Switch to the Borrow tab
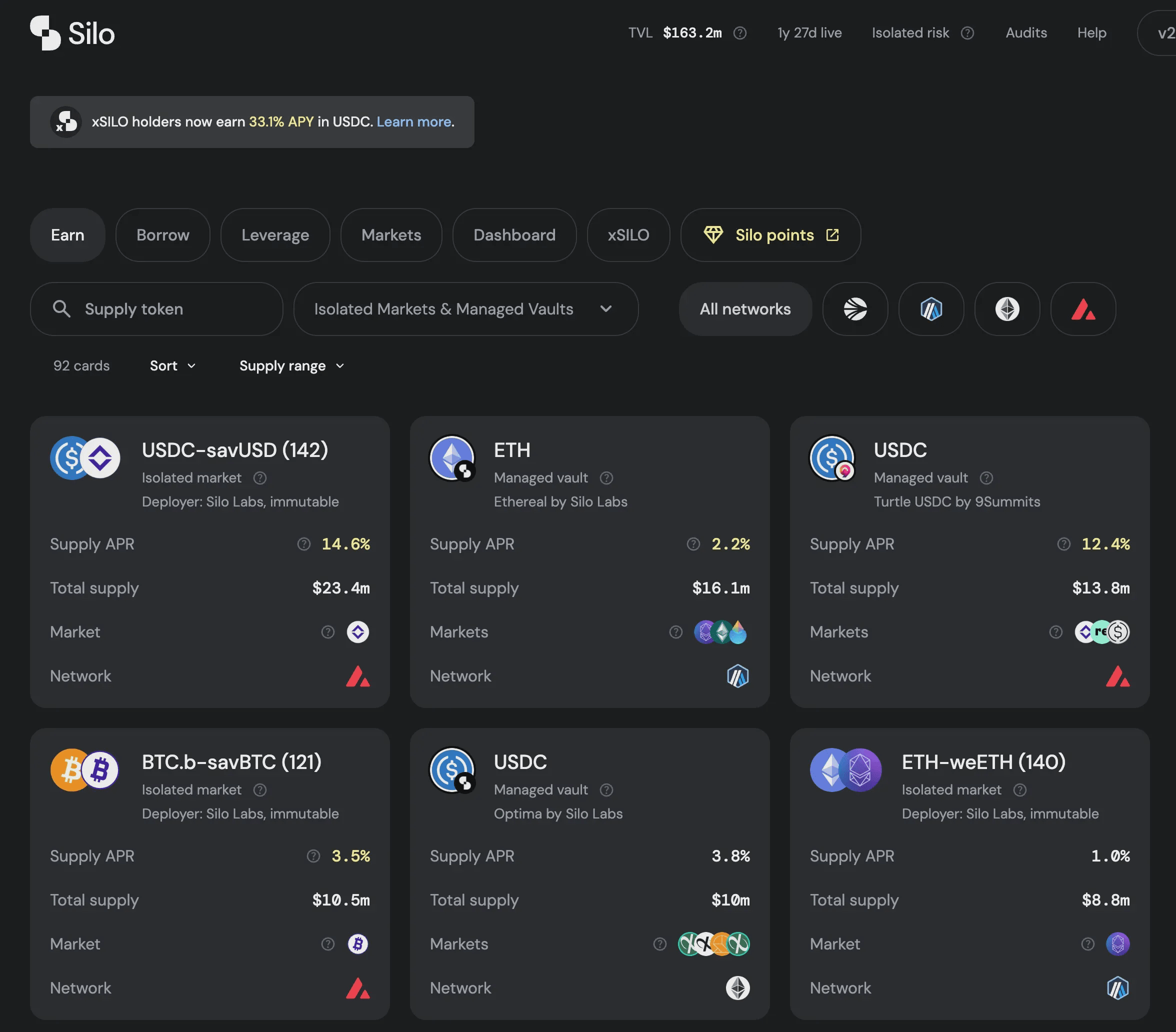The width and height of the screenshot is (1176, 1032). pos(163,235)
